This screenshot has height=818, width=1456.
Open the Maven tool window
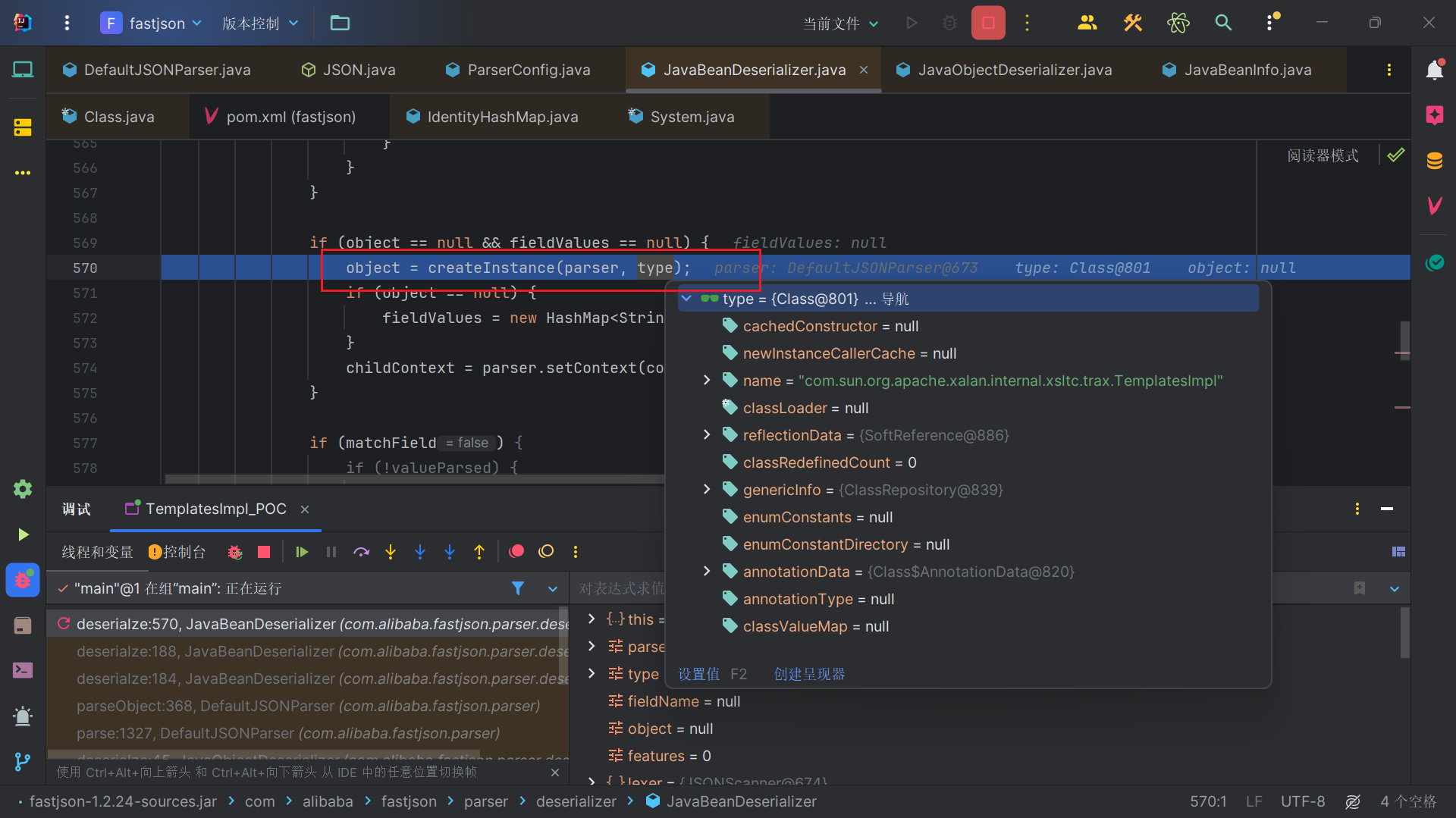coord(1434,205)
